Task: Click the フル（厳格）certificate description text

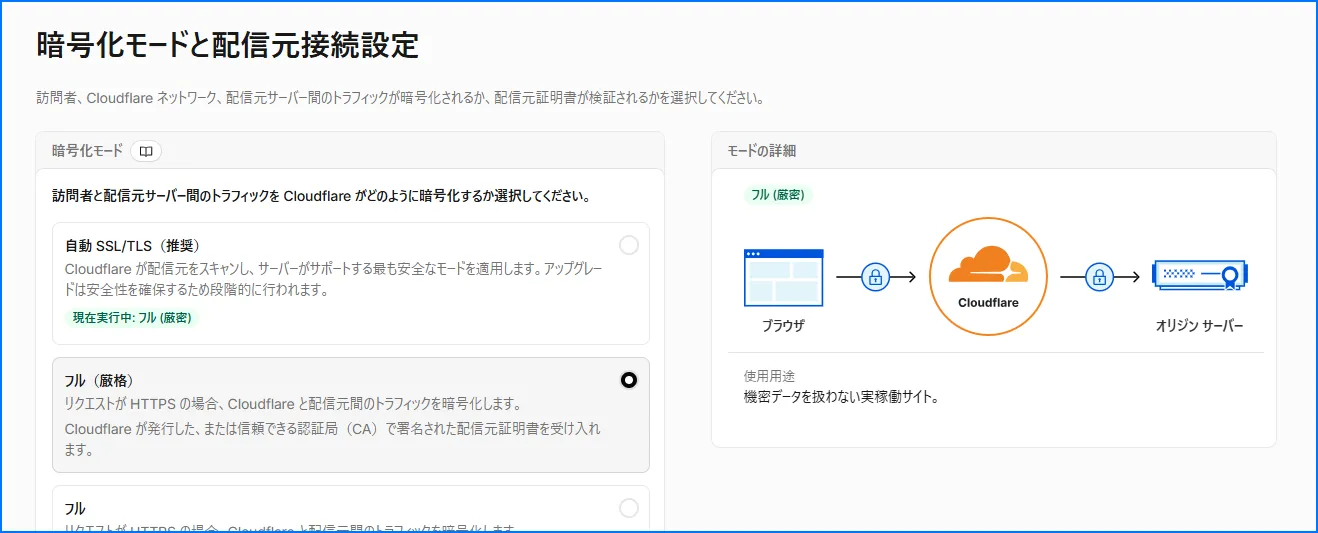Action: tap(333, 439)
